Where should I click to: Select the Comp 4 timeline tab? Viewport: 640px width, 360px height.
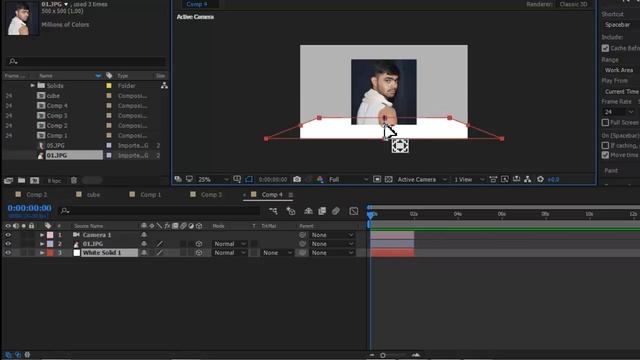[x=271, y=194]
